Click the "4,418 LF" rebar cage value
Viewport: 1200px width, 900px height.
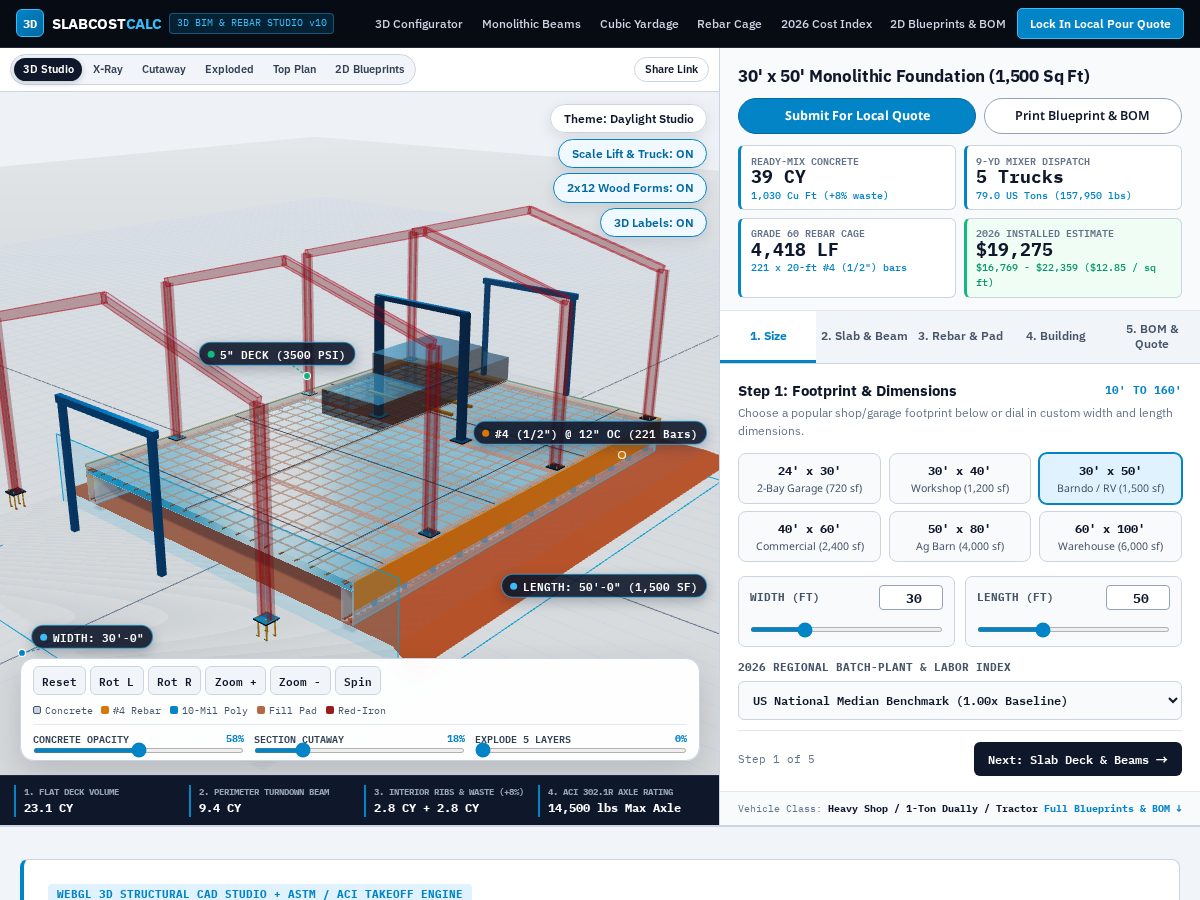pyautogui.click(x=795, y=250)
